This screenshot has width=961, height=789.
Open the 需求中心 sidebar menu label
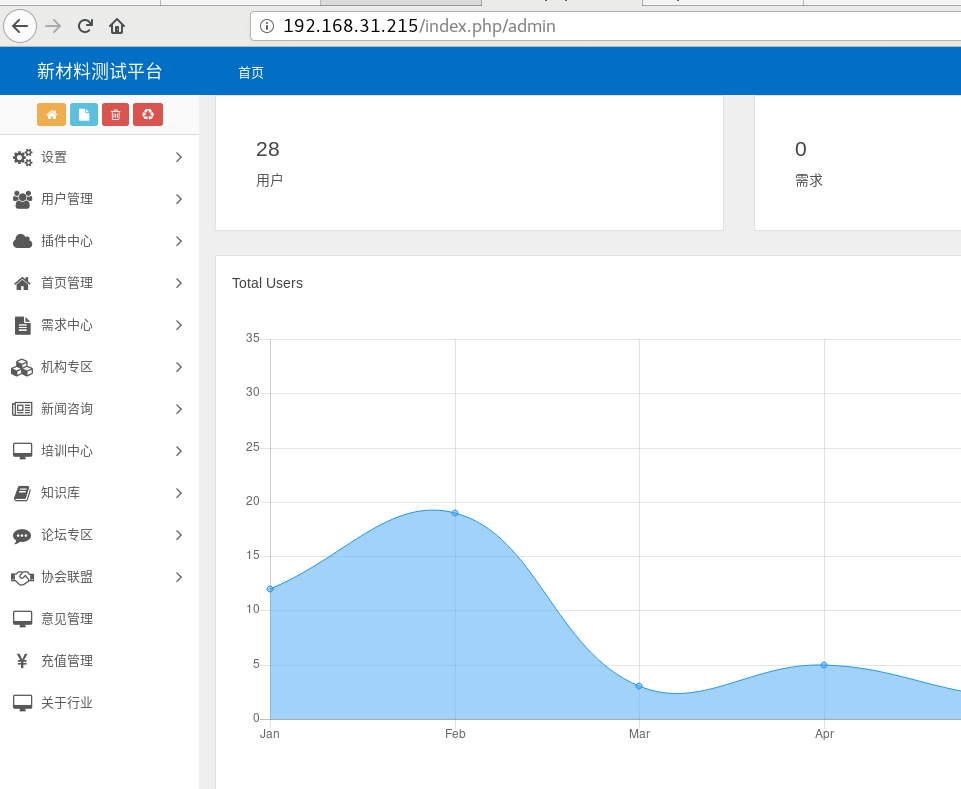coord(67,325)
